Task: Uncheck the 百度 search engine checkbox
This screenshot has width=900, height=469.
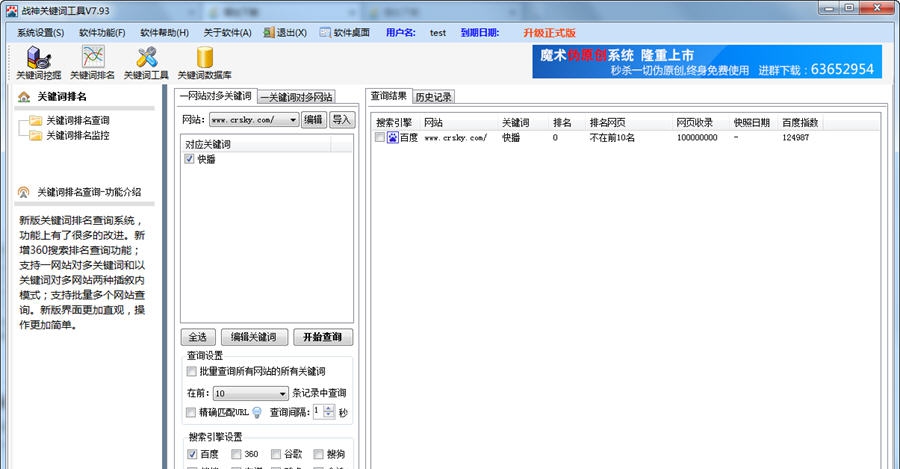Action: coord(192,454)
